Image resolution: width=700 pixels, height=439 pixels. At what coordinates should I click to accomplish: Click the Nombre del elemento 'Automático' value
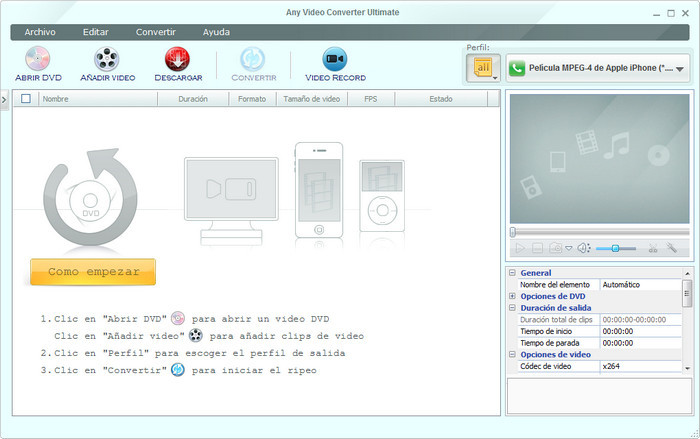click(x=641, y=284)
